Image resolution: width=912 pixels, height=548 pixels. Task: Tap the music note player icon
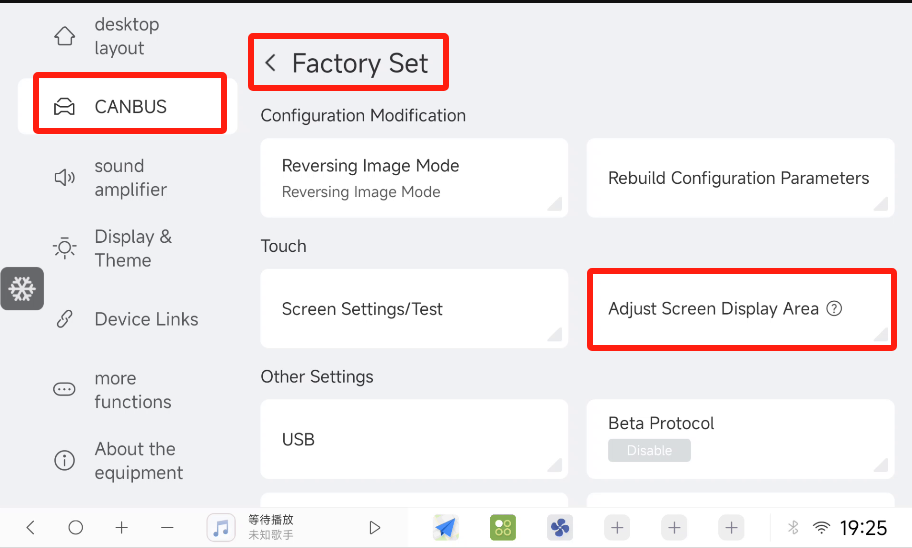pyautogui.click(x=221, y=528)
